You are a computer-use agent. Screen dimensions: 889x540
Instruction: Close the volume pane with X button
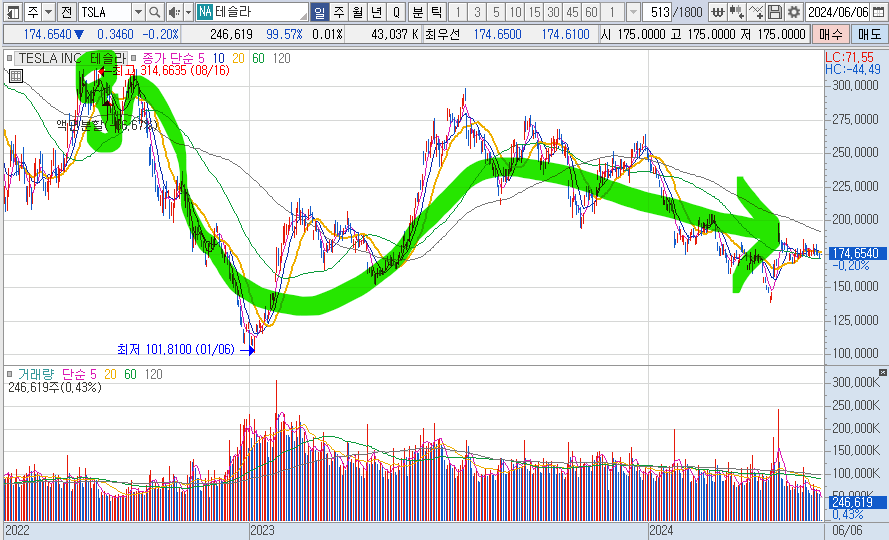882,372
